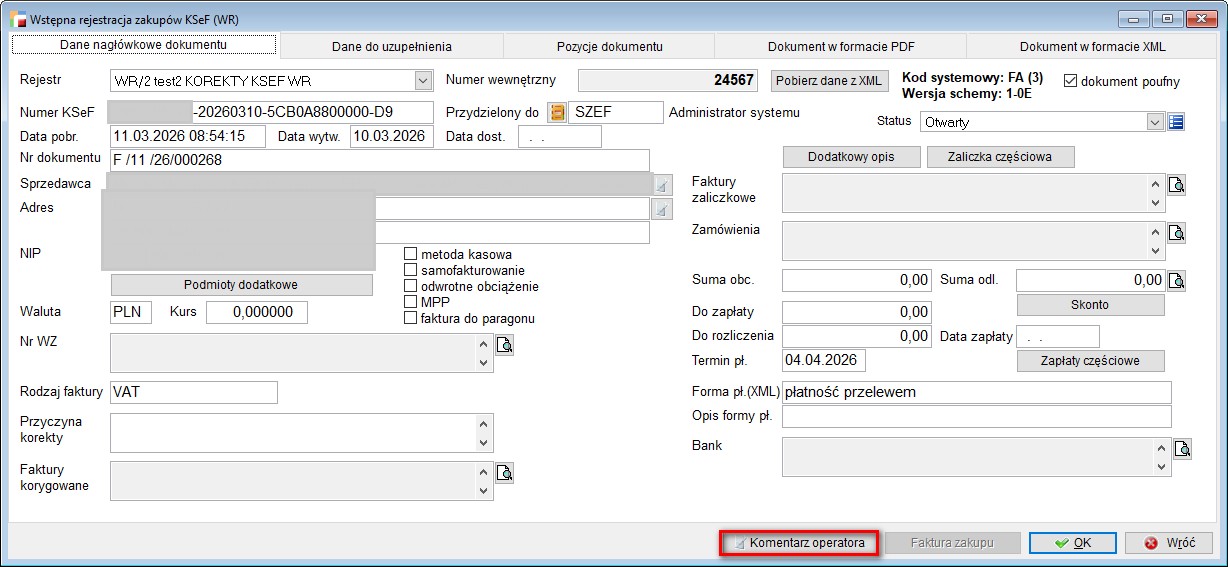
Task: Click the list icon next to Status
Action: [1176, 122]
